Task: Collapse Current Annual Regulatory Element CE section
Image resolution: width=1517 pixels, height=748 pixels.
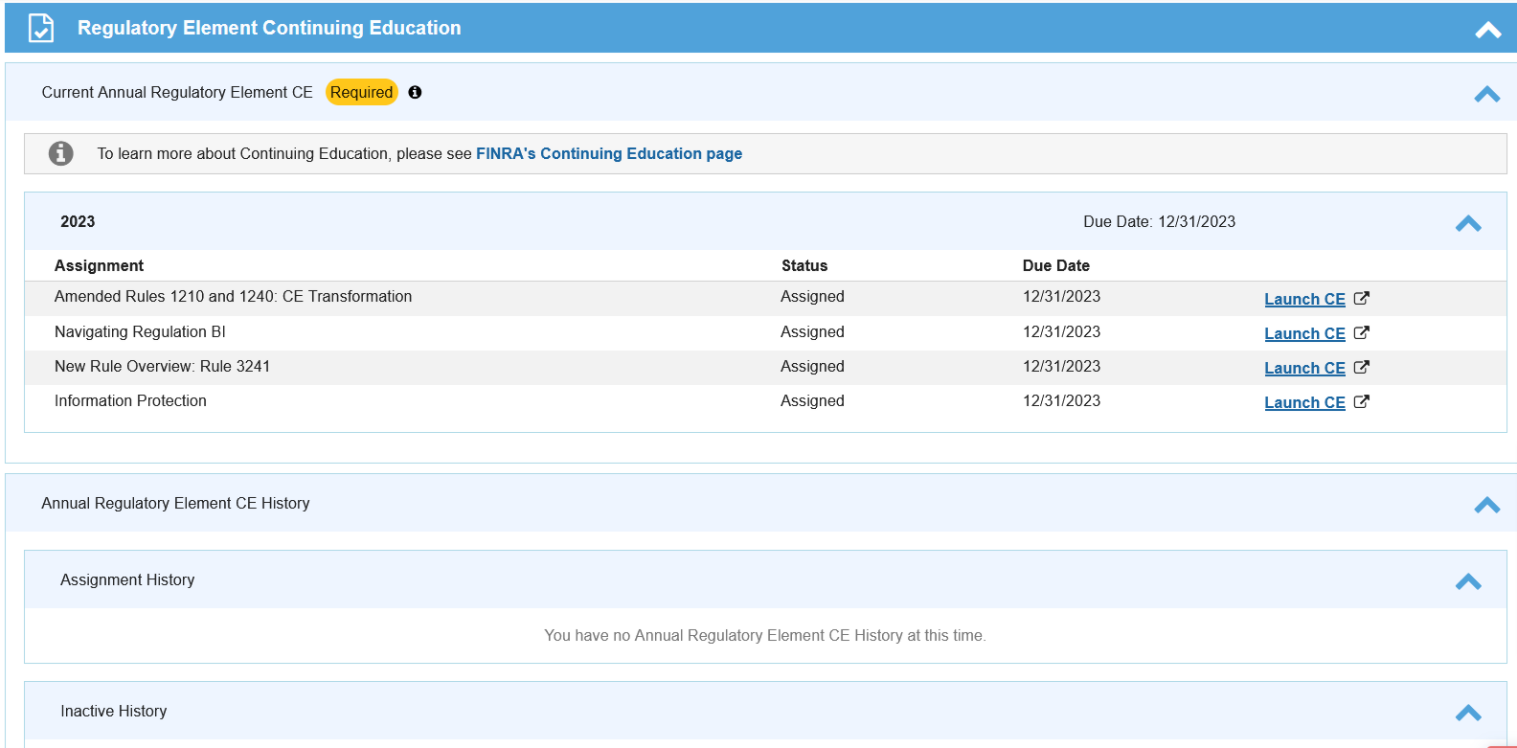Action: 1486,94
